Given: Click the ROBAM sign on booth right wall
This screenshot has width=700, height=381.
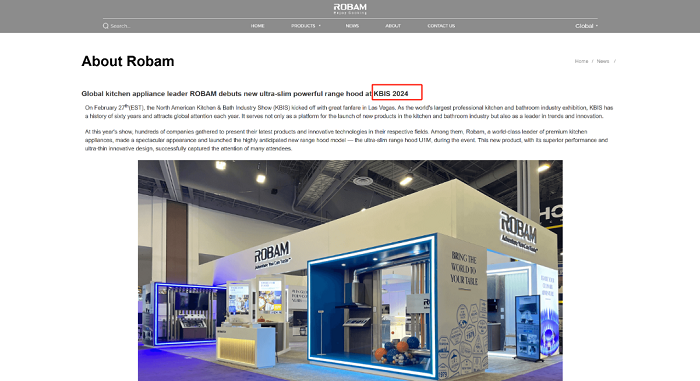Looking at the screenshot, I should click(x=518, y=232).
